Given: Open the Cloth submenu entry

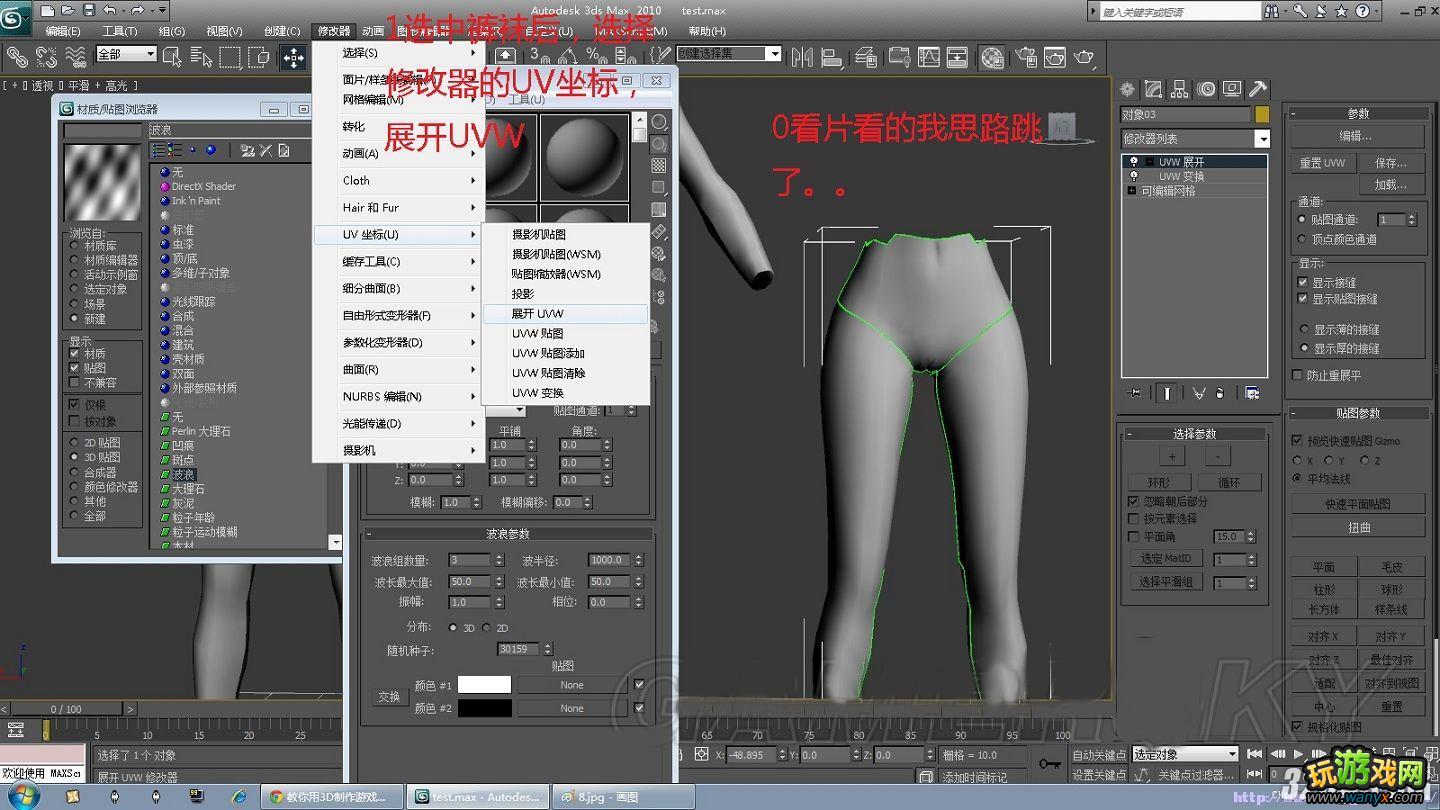Looking at the screenshot, I should coord(399,181).
